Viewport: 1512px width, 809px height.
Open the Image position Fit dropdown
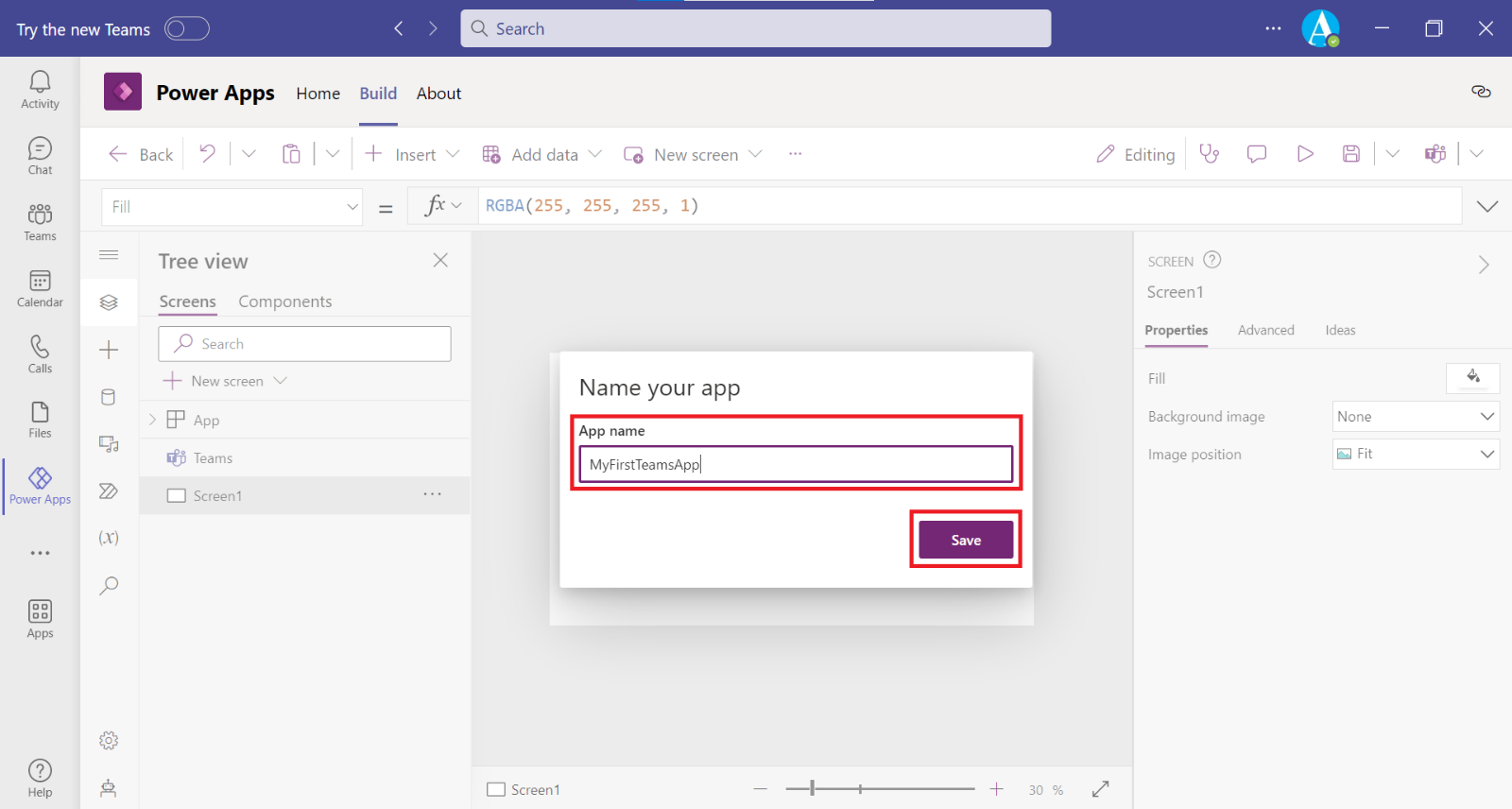coord(1415,455)
